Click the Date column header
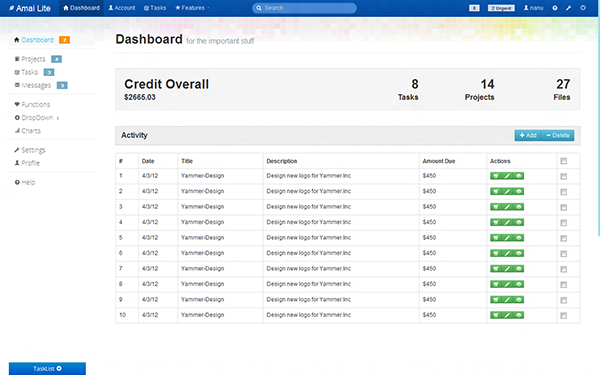The height and width of the screenshot is (375, 600). click(x=148, y=161)
